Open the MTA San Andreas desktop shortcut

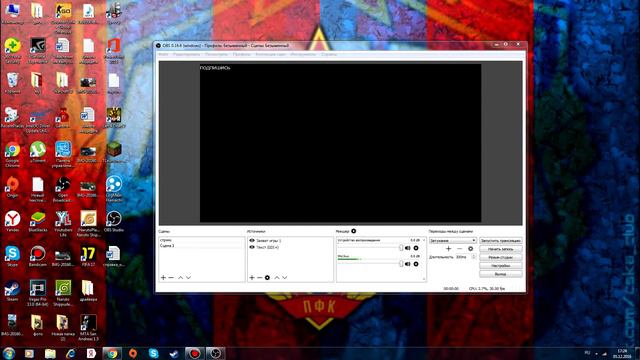(88, 328)
